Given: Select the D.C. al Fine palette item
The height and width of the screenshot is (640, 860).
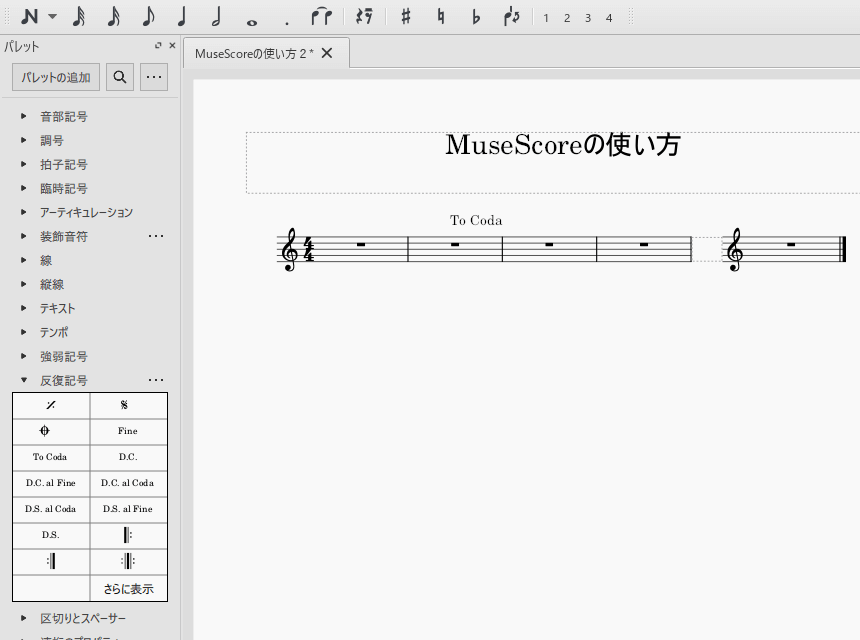Looking at the screenshot, I should tap(51, 483).
